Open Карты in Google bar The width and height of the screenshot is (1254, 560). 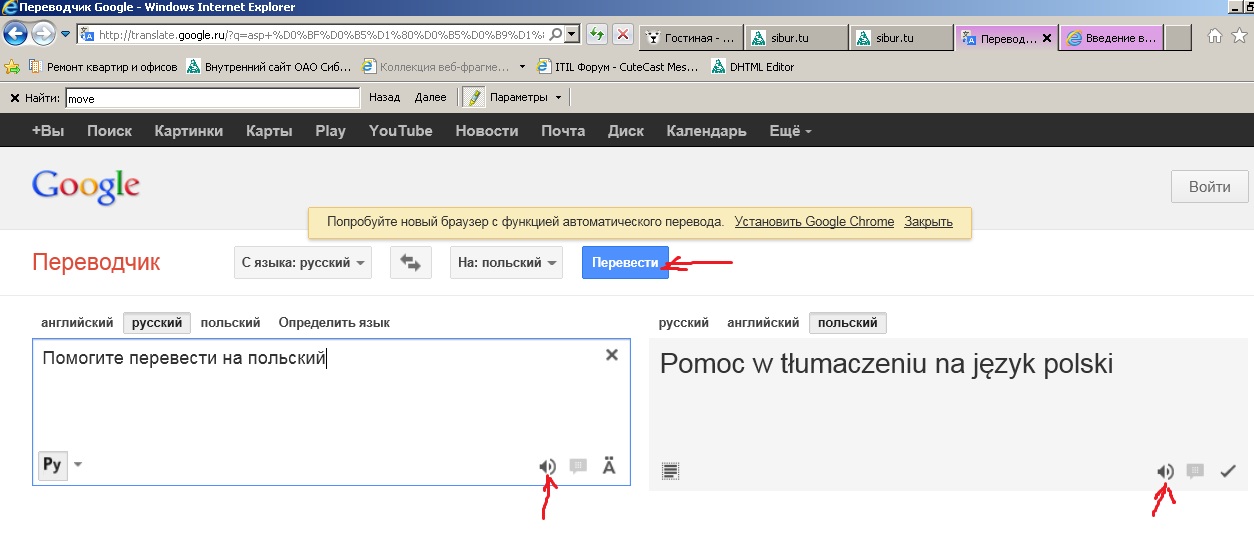[x=269, y=131]
